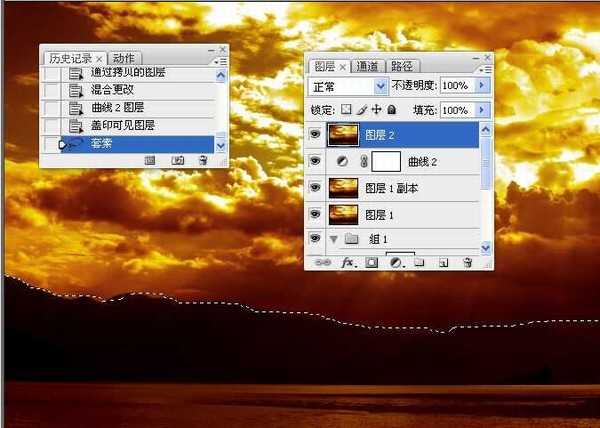Open the 不透明度 opacity slider arrow
600x428 pixels.
pos(483,87)
